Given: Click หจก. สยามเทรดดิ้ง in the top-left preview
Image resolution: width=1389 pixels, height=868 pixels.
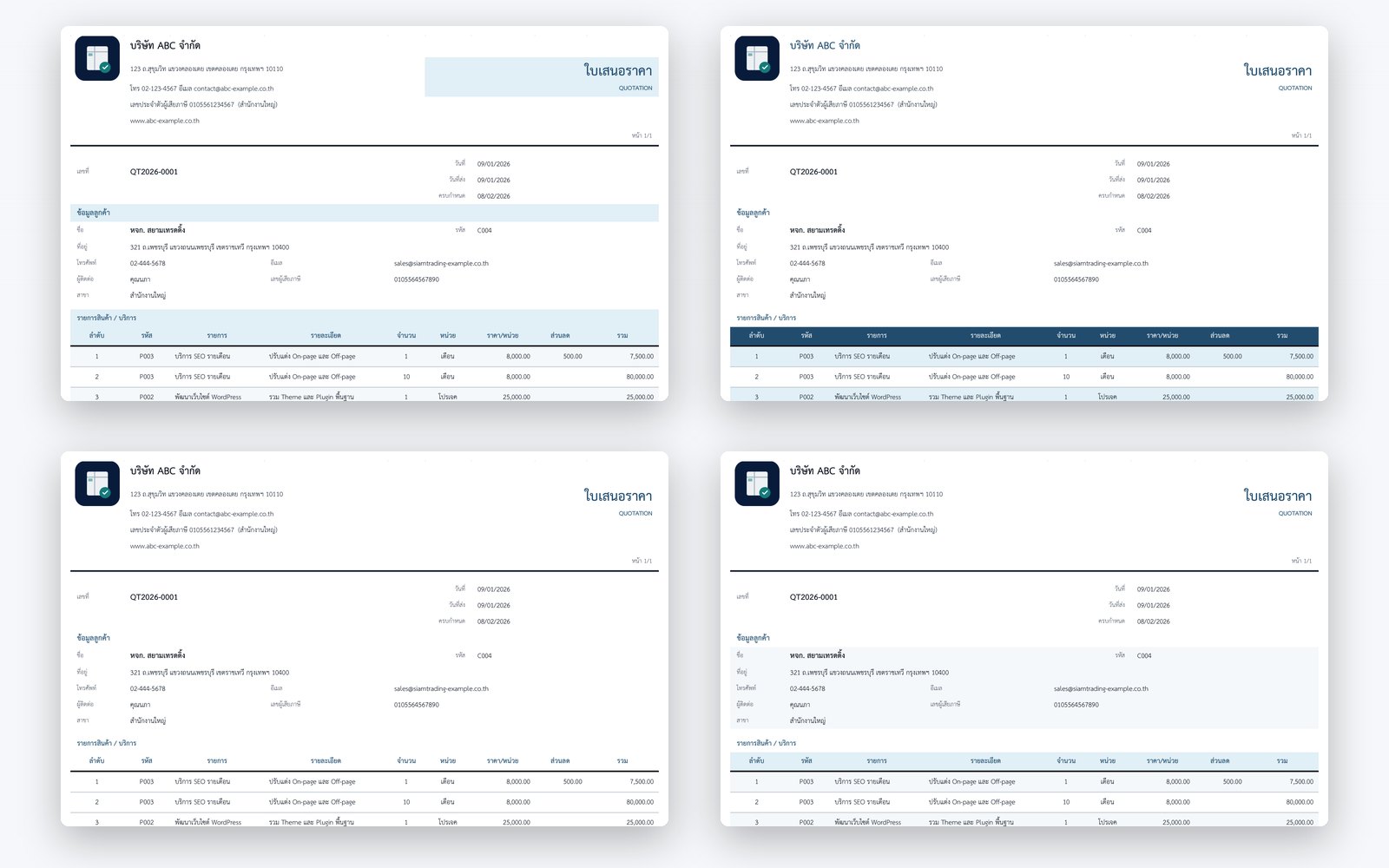Looking at the screenshot, I should (158, 230).
